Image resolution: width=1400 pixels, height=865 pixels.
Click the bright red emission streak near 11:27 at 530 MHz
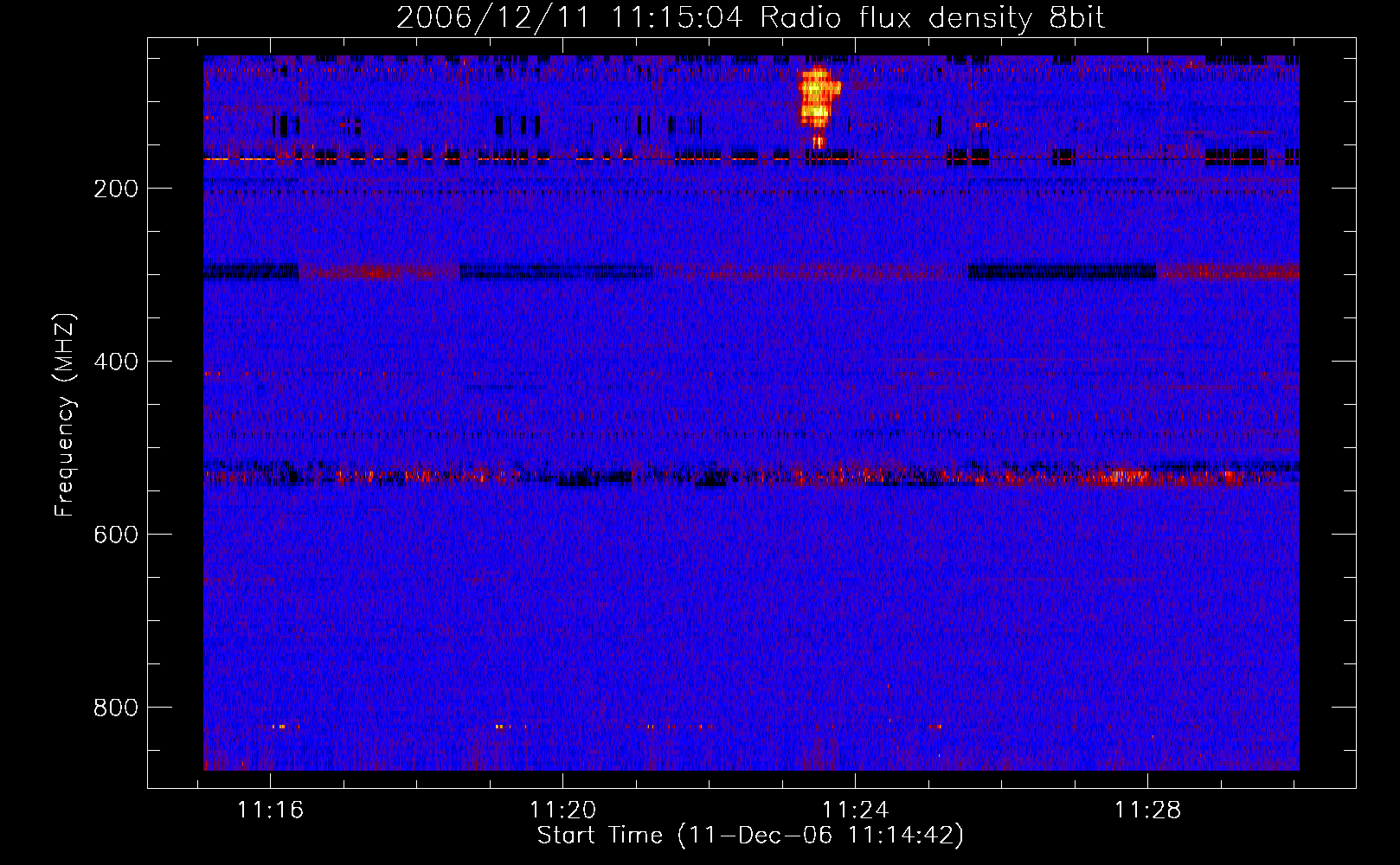point(1116,476)
